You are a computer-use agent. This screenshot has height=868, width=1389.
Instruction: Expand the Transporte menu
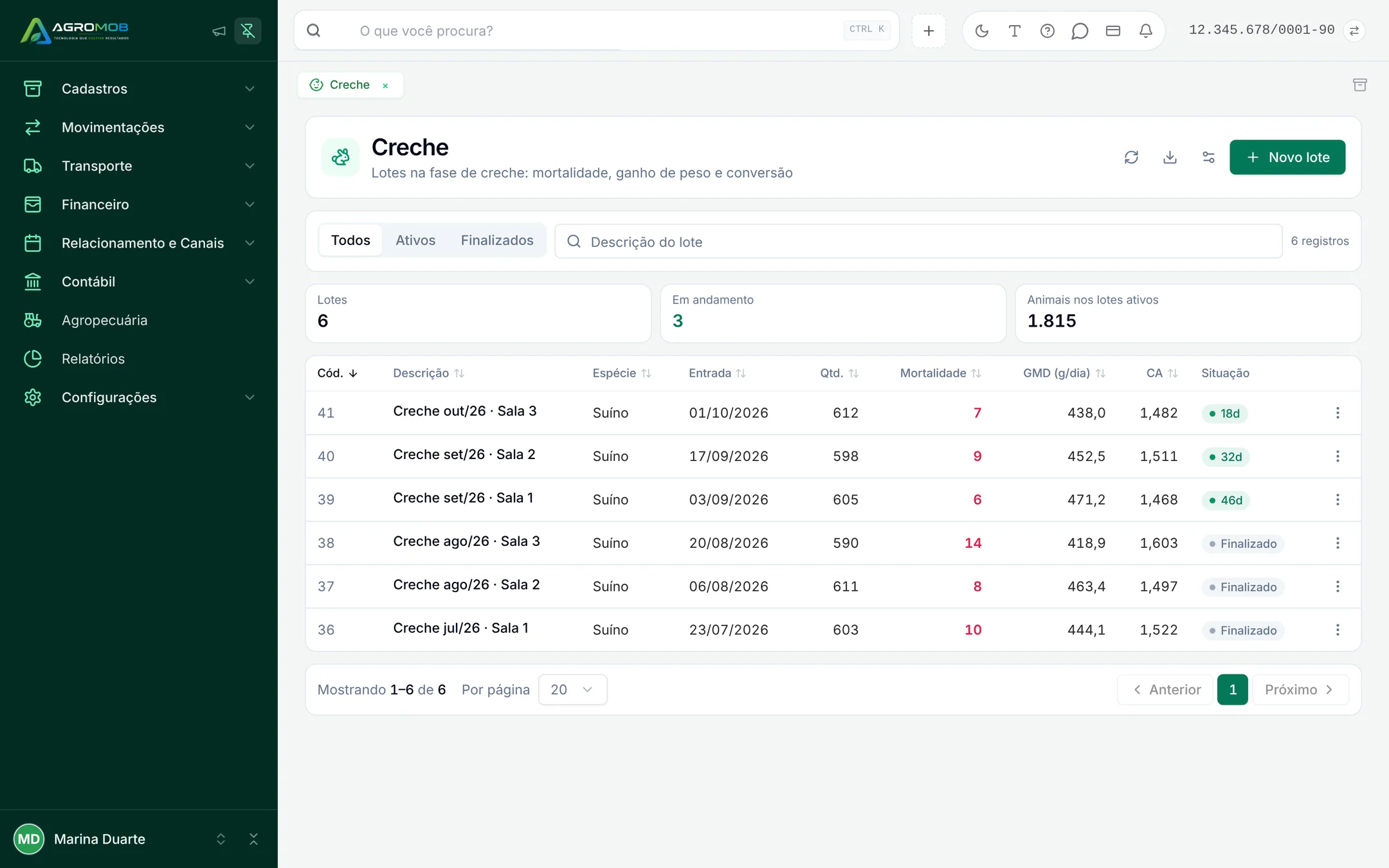tap(139, 166)
